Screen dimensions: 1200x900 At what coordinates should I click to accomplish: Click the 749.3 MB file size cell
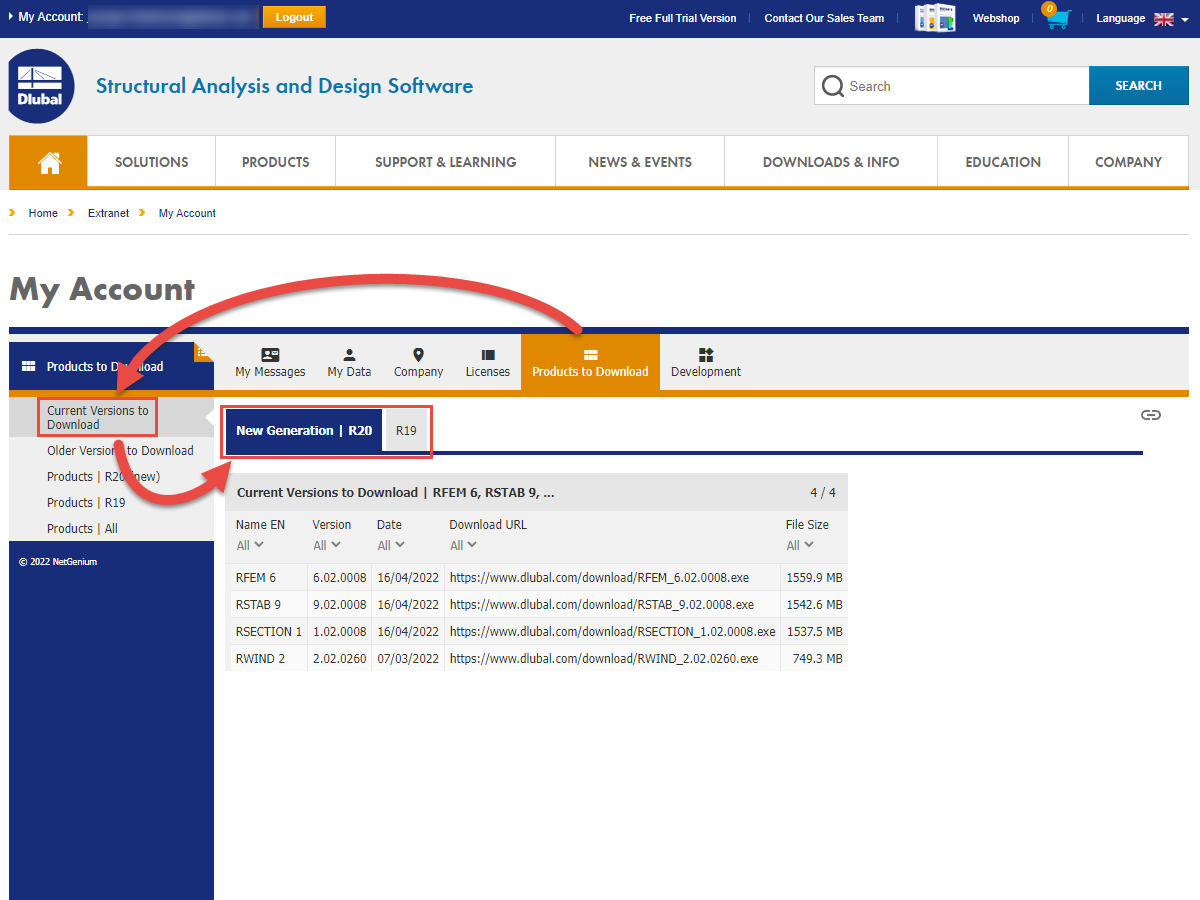(816, 659)
